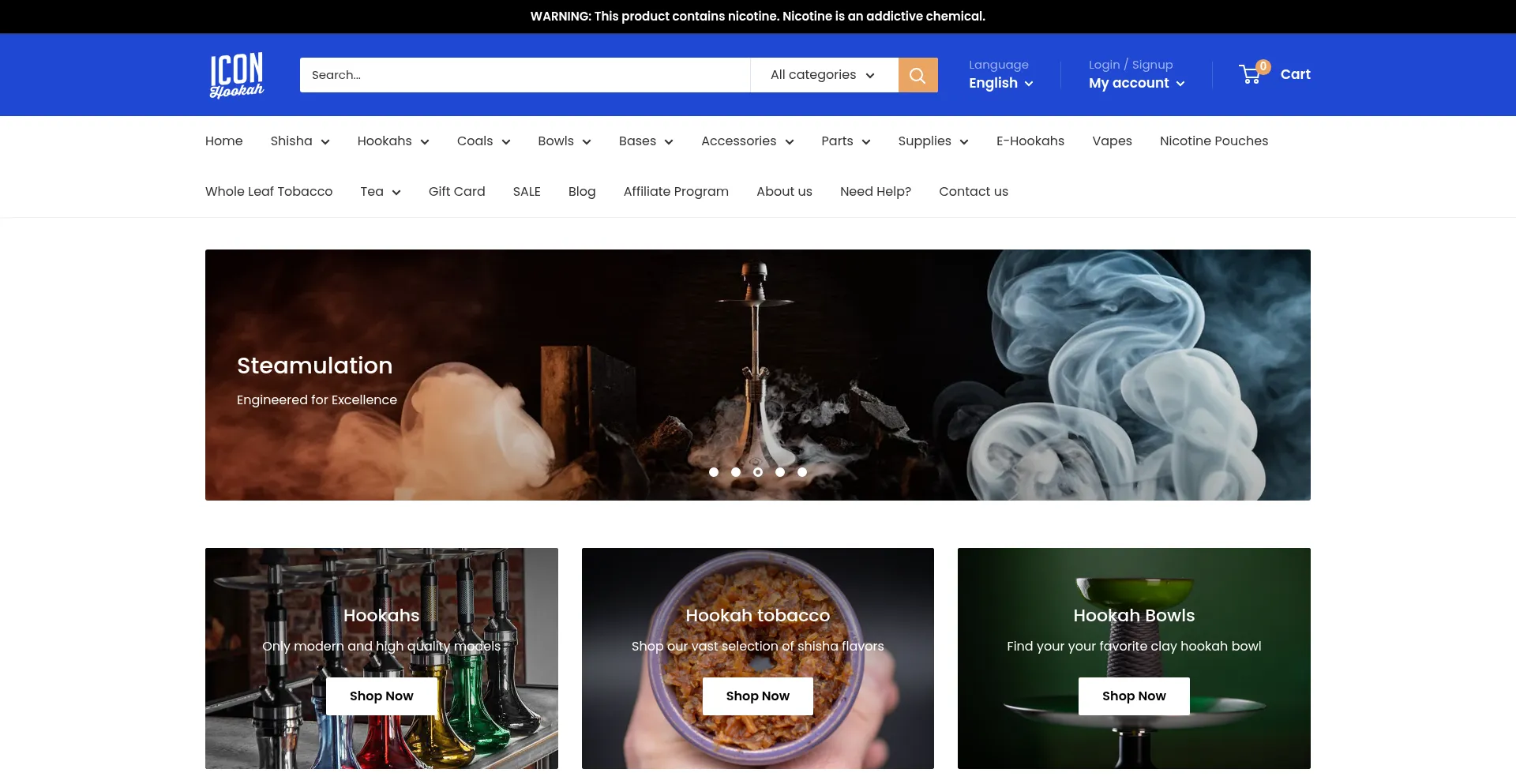The image size is (1516, 784).
Task: Expand the All categories dropdown
Action: pos(824,74)
